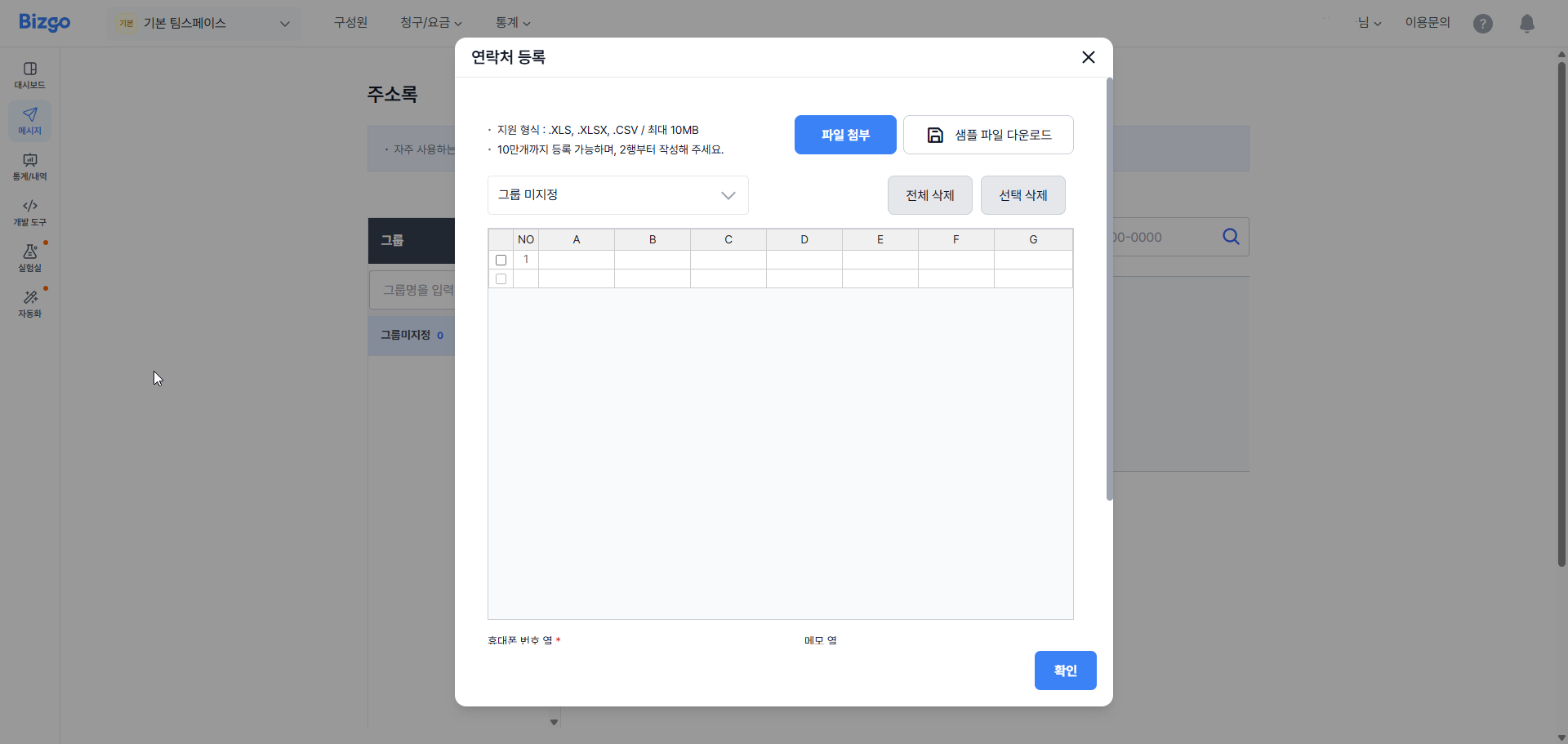1568x744 pixels.
Task: Open the 그룹 미지정 dropdown
Action: 617,195
